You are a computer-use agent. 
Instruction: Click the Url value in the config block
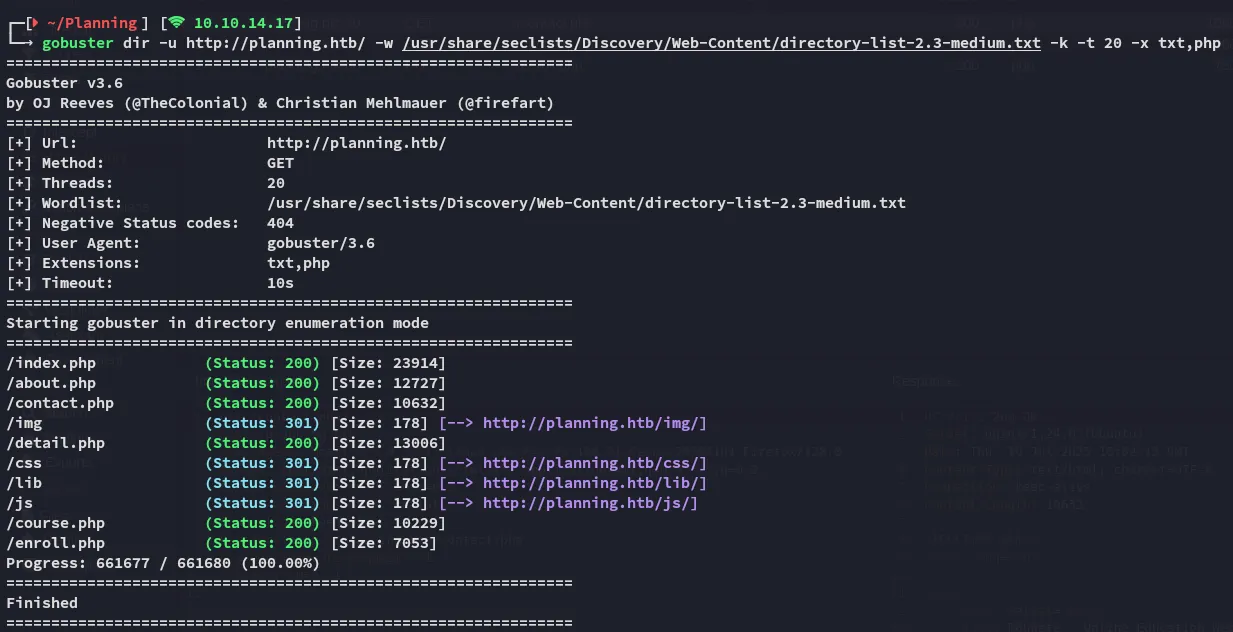(356, 143)
